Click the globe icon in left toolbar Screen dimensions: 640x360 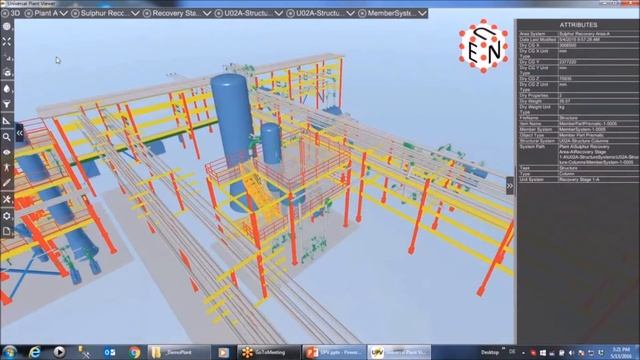click(7, 27)
